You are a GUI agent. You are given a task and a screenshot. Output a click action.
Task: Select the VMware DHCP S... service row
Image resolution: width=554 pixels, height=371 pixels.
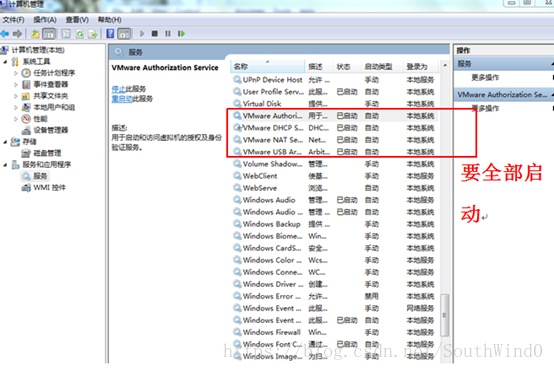[335, 128]
